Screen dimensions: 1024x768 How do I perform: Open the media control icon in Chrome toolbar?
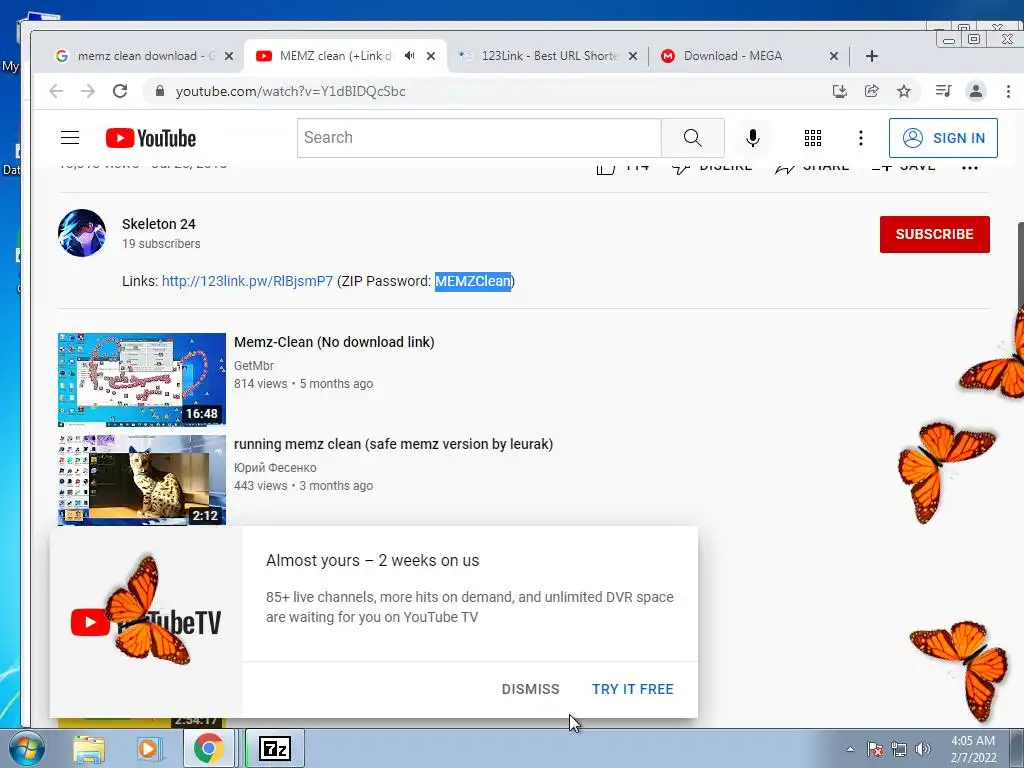point(943,91)
